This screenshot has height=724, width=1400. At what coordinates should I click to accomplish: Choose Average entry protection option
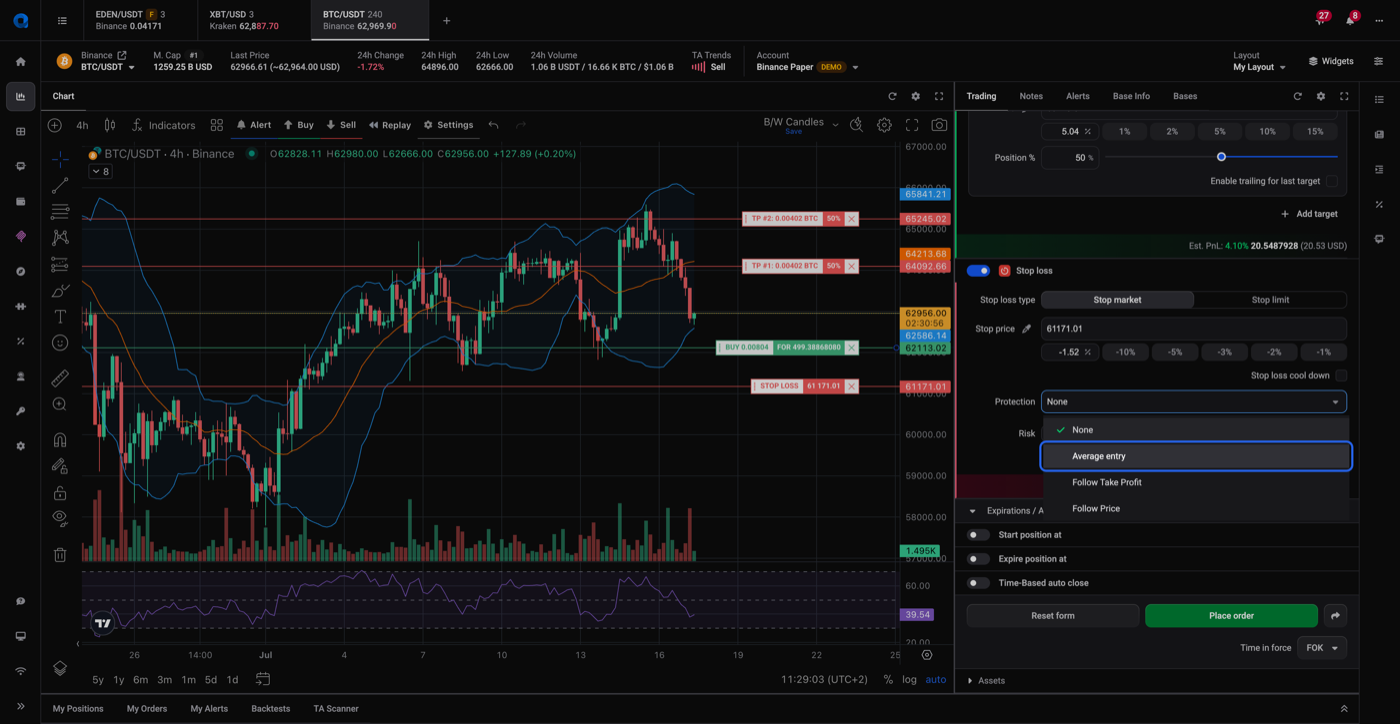pyautogui.click(x=1196, y=456)
